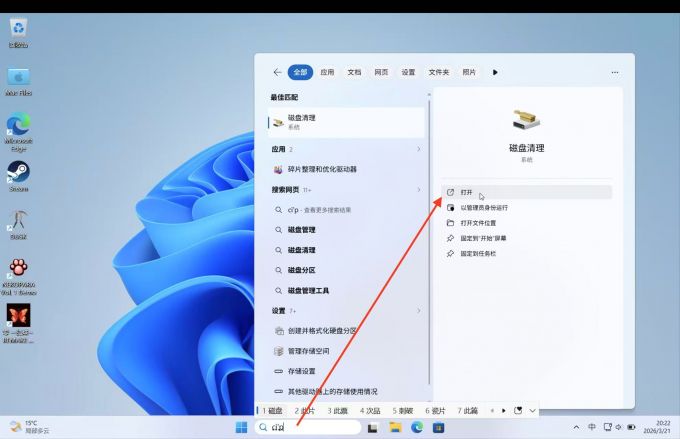The width and height of the screenshot is (680, 439).
Task: Click ci'p 查看更多搜索结果 web suggestion
Action: pyautogui.click(x=346, y=210)
